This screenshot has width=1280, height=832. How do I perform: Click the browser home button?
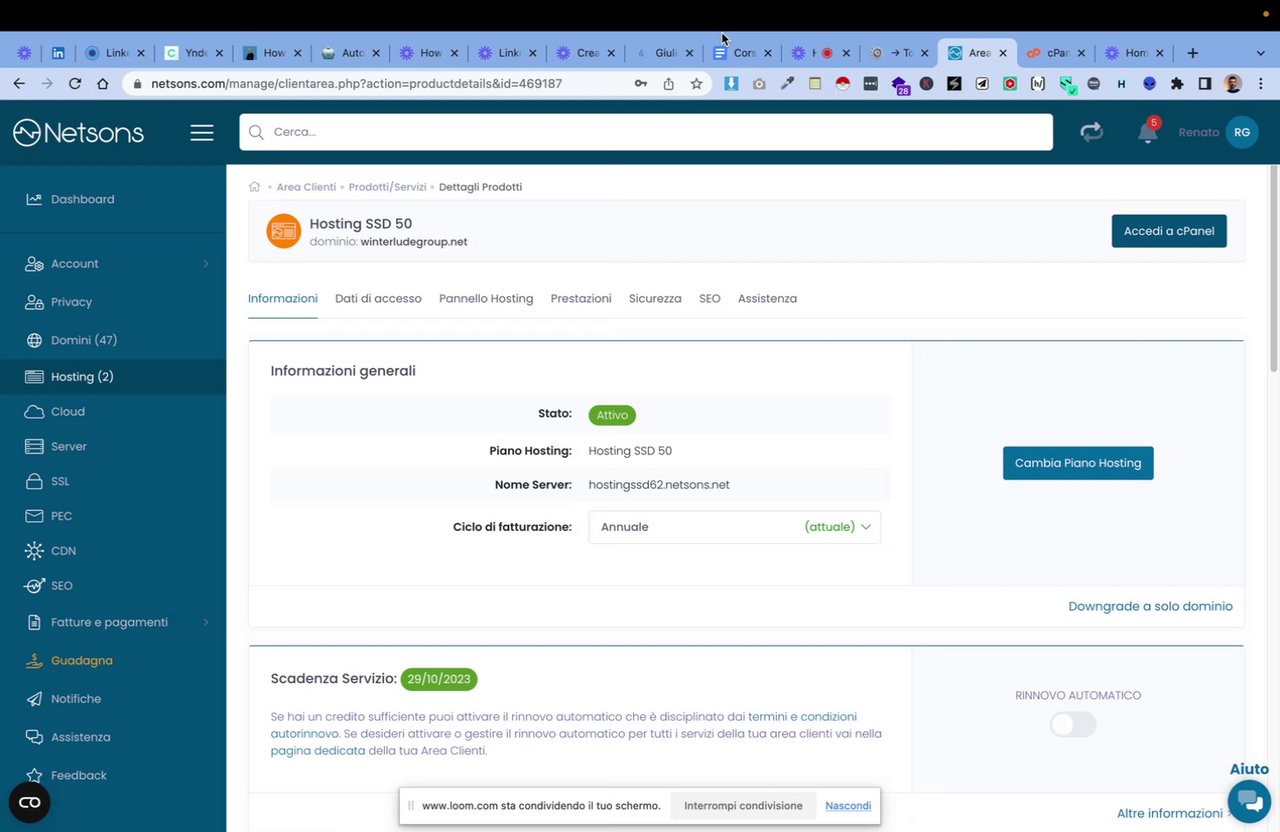[x=103, y=84]
